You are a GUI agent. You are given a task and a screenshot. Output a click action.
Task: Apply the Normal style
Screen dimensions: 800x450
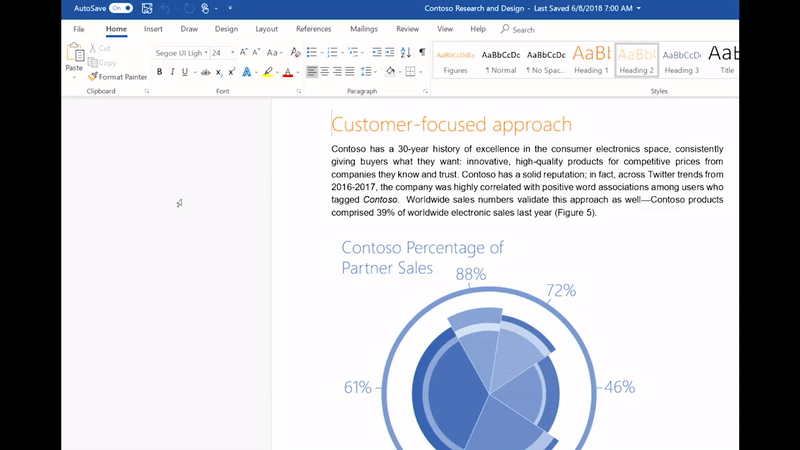(501, 60)
